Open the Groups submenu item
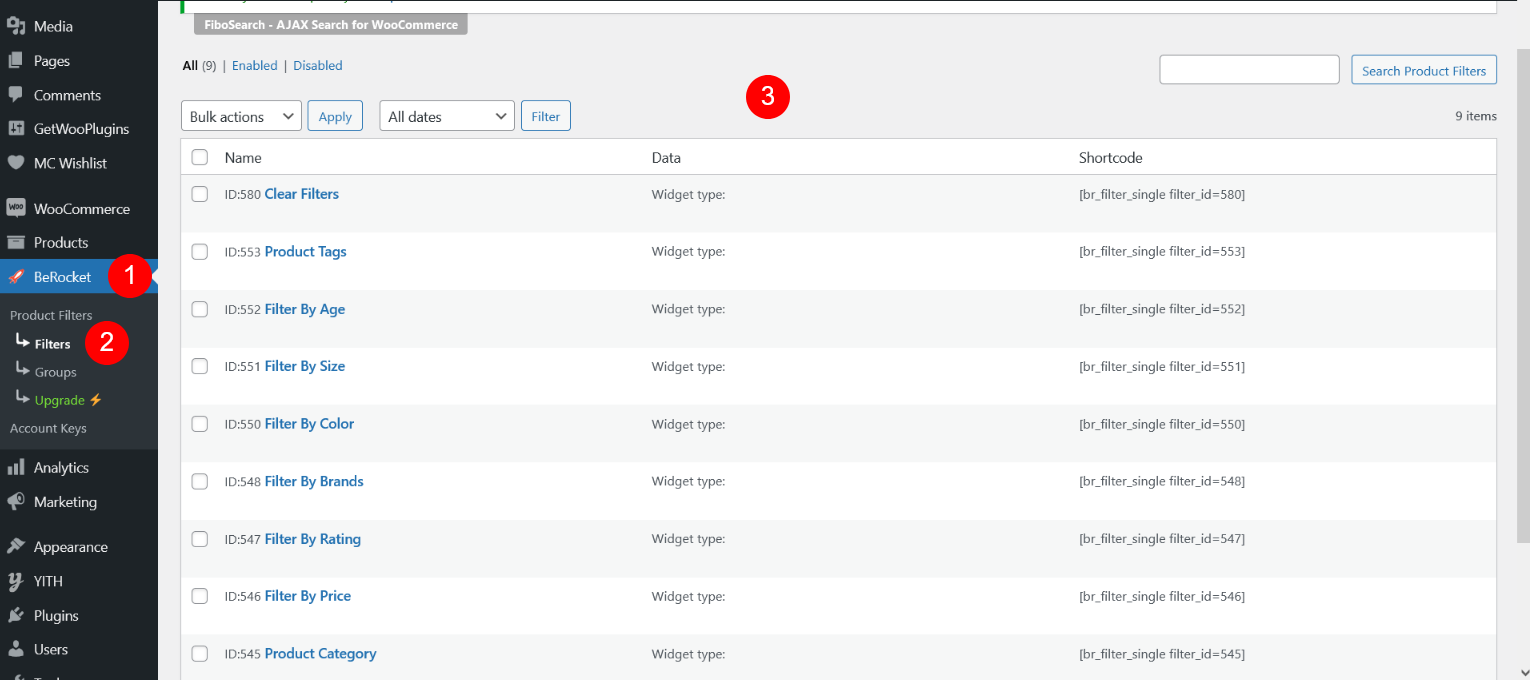The width and height of the screenshot is (1530, 680). pyautogui.click(x=55, y=372)
